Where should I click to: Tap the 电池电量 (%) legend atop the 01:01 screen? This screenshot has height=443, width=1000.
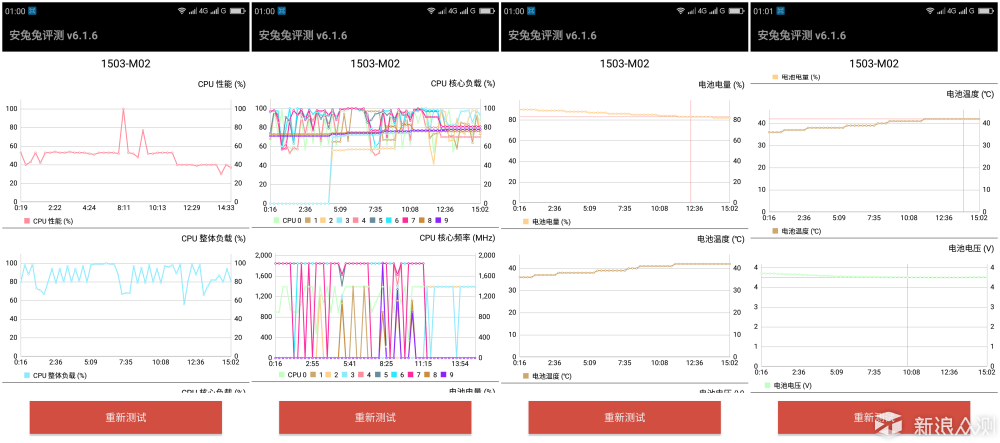click(x=797, y=76)
